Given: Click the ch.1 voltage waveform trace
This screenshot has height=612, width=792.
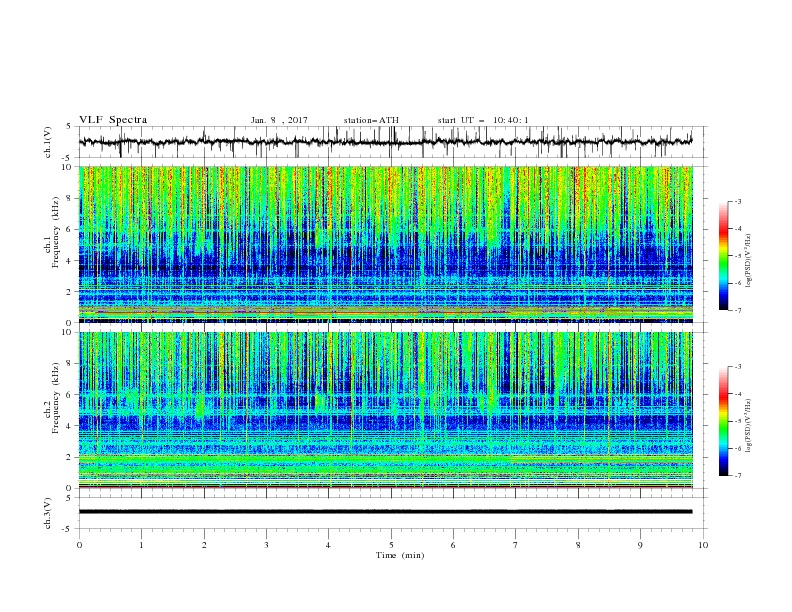Looking at the screenshot, I should tap(385, 142).
